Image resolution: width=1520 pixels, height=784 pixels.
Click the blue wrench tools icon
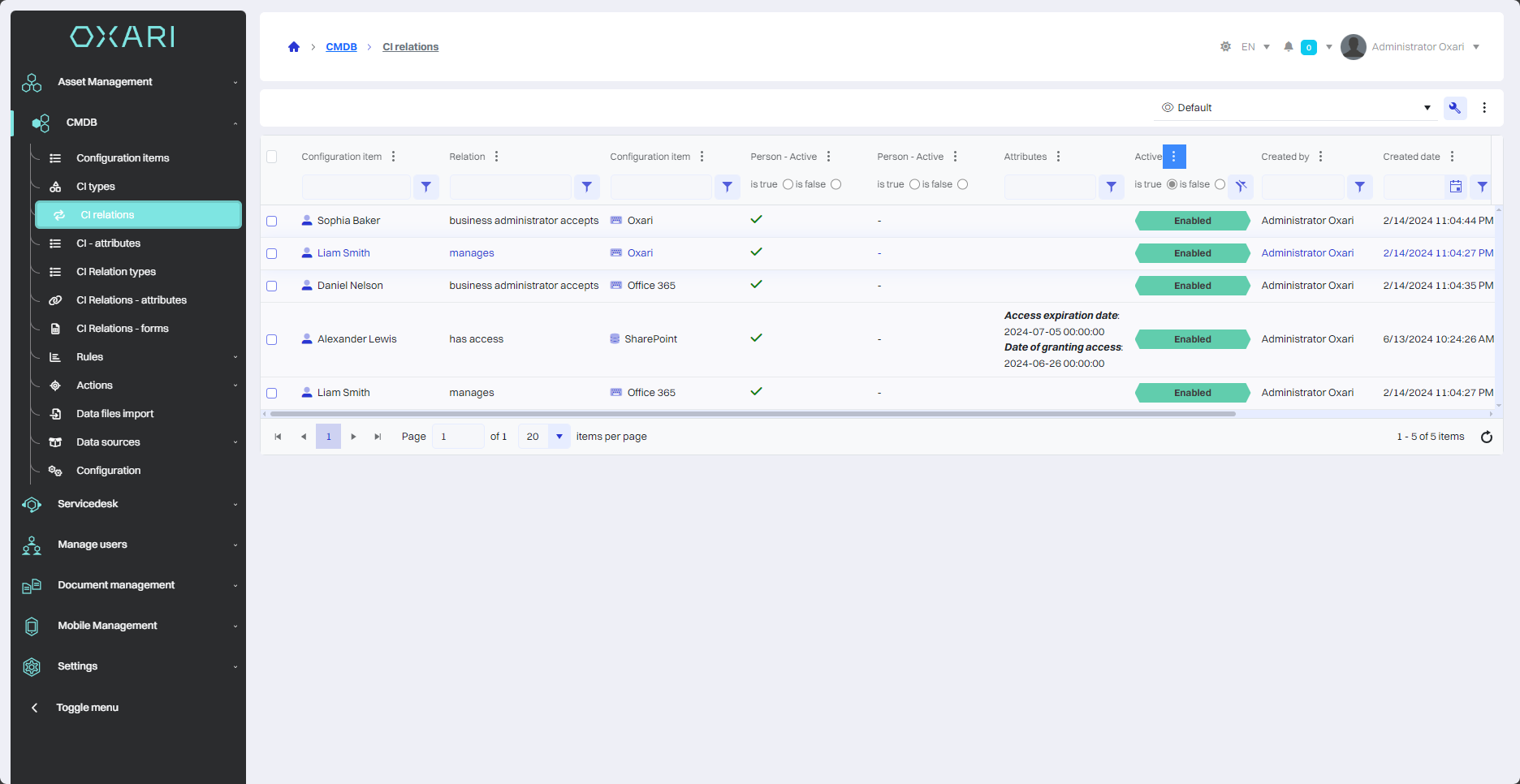(1454, 108)
